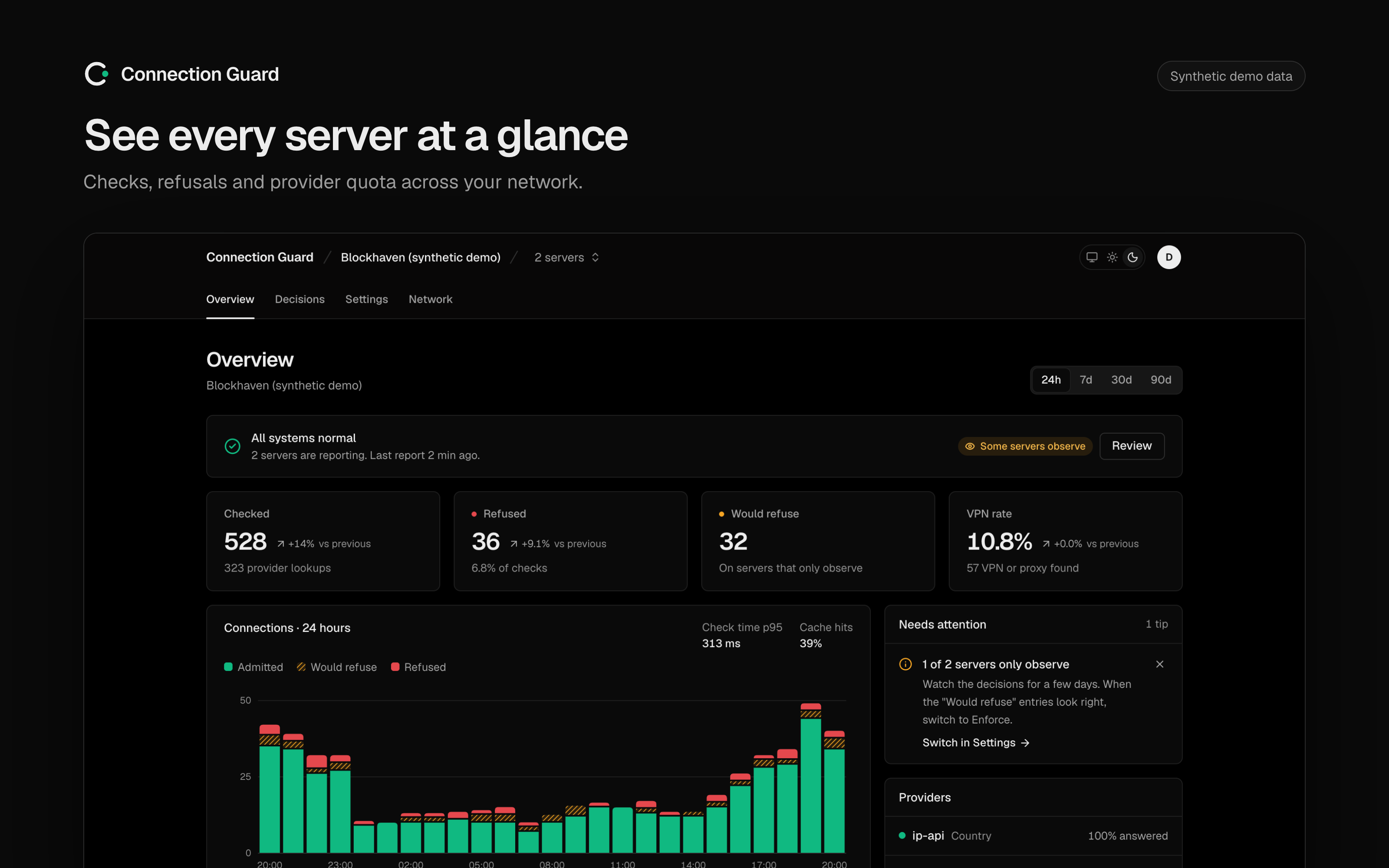Click the 313 ms check time value
Screen dimensions: 1389x868
click(x=721, y=644)
